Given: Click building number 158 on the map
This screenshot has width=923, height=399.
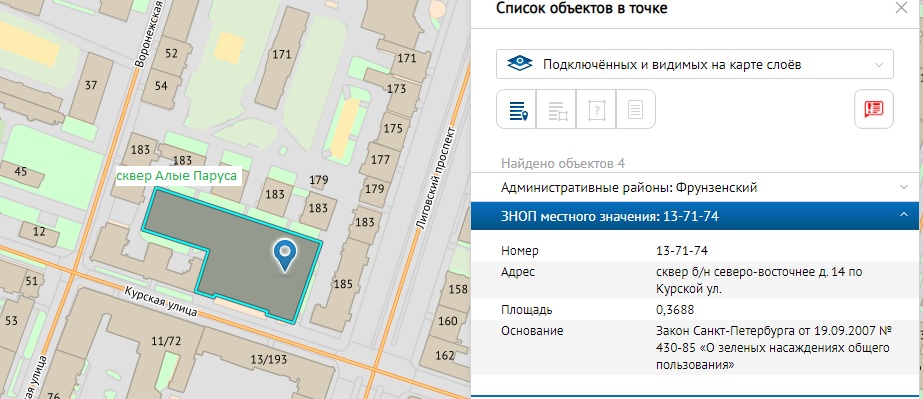Looking at the screenshot, I should click(457, 290).
